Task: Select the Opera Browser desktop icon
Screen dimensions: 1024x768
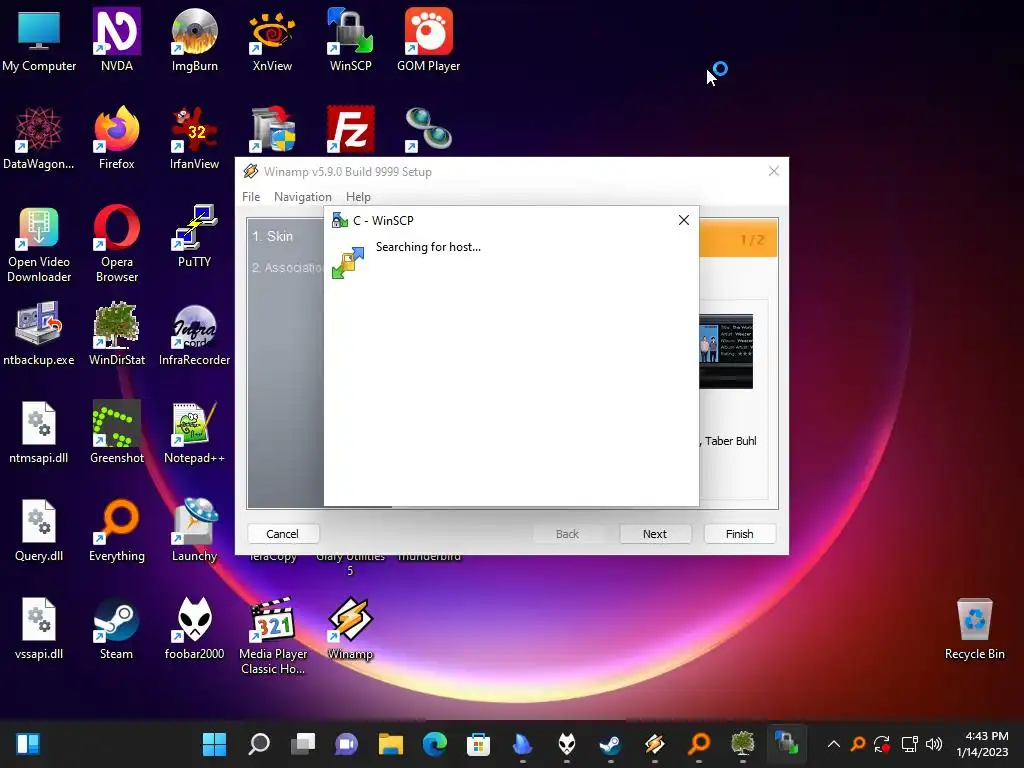Action: (117, 244)
